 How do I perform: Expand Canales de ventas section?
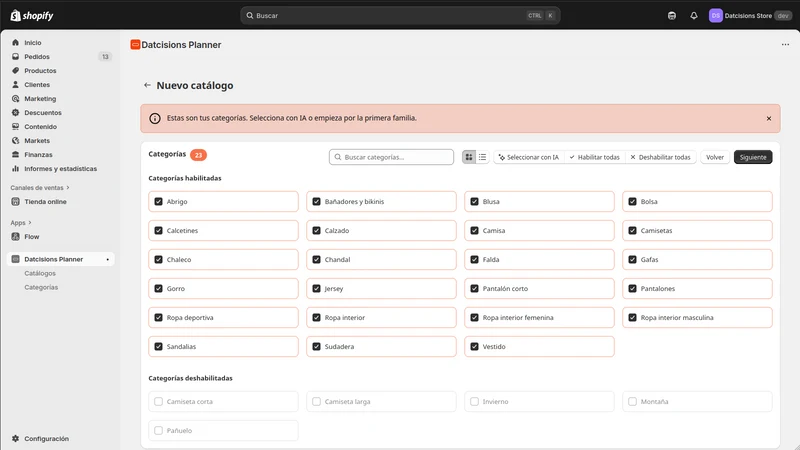40,188
